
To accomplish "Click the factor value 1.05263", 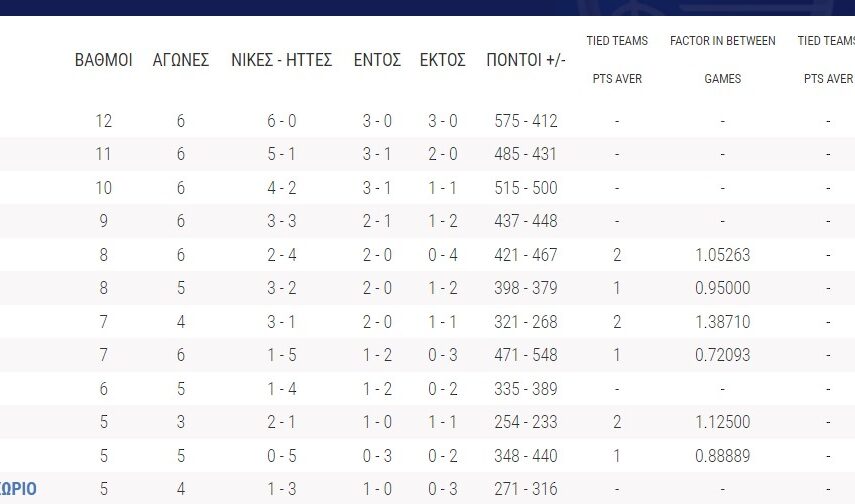I will point(722,255).
